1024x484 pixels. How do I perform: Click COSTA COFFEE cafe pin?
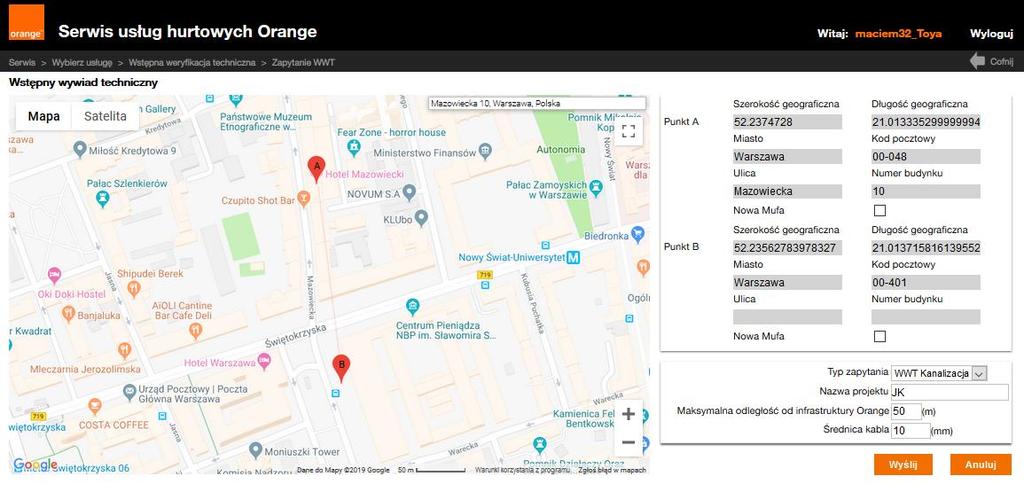click(x=95, y=406)
